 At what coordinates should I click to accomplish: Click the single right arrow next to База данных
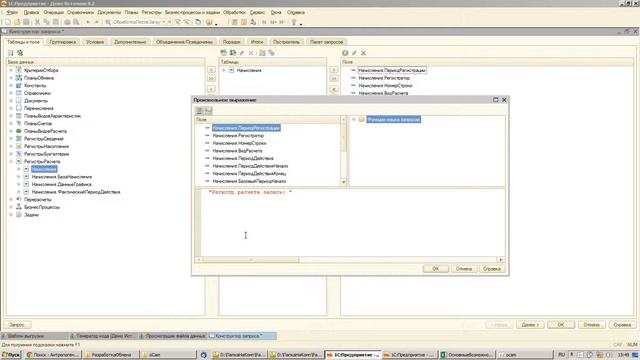211,70
